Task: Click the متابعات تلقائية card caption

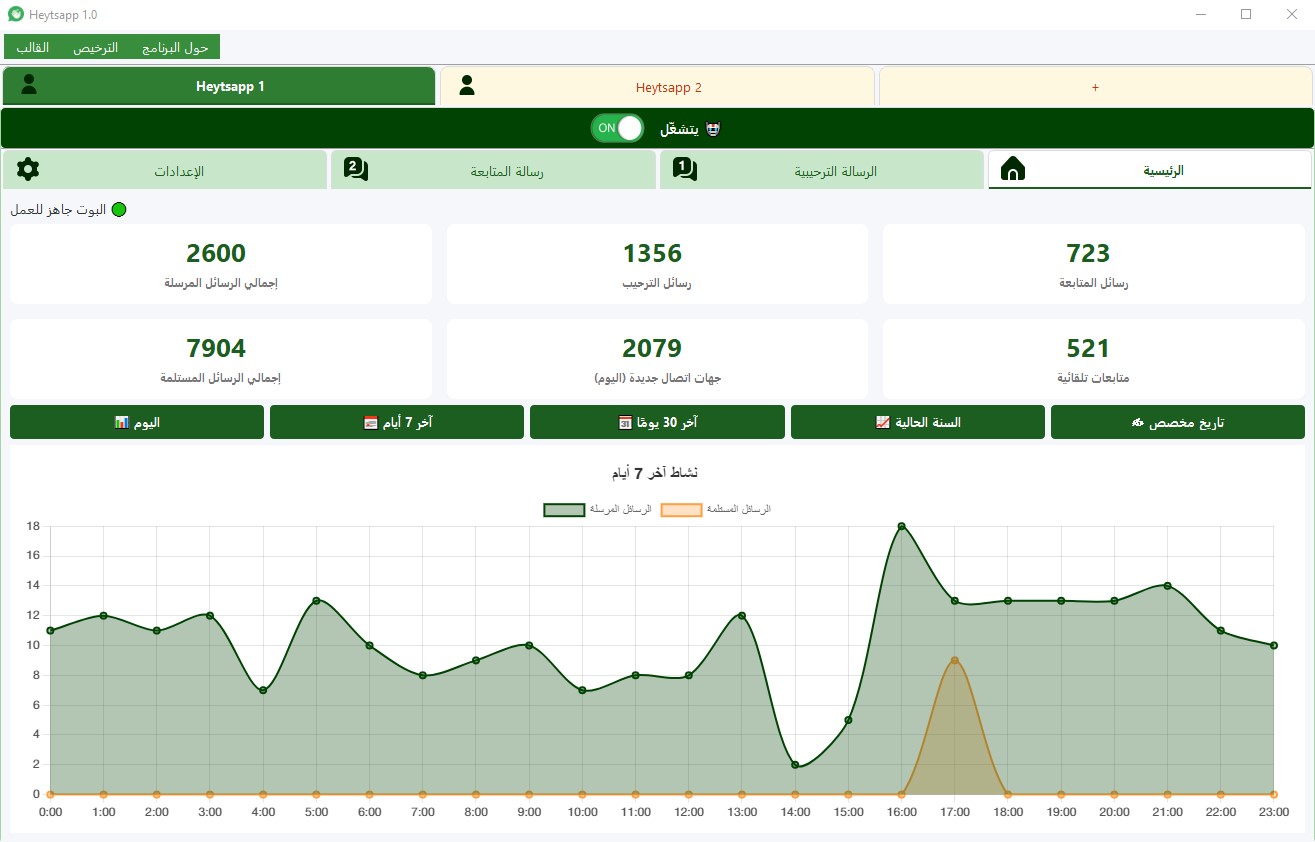Action: pos(1093,379)
